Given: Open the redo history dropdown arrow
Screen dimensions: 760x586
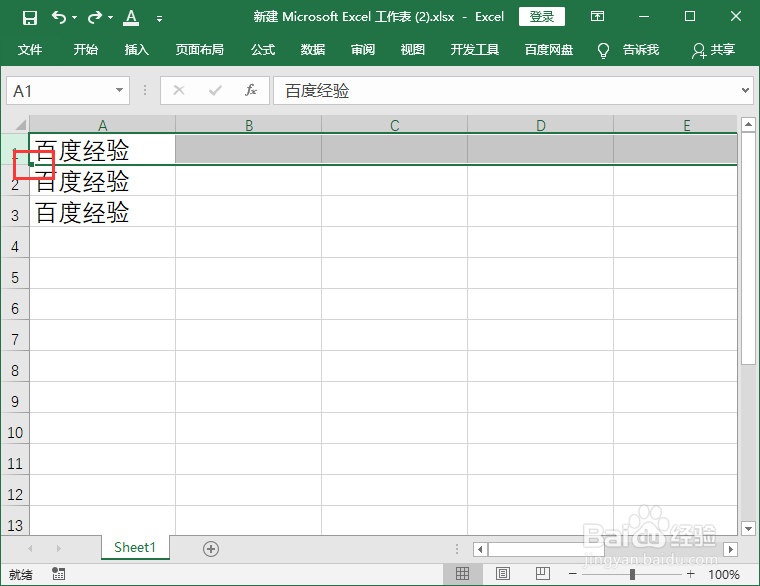Looking at the screenshot, I should pyautogui.click(x=111, y=18).
